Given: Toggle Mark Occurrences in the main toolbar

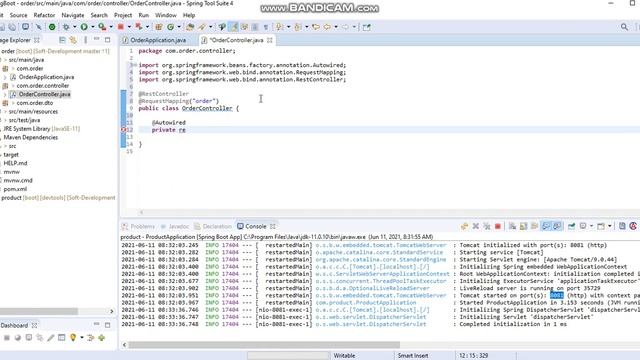Looking at the screenshot, I should coord(233,27).
